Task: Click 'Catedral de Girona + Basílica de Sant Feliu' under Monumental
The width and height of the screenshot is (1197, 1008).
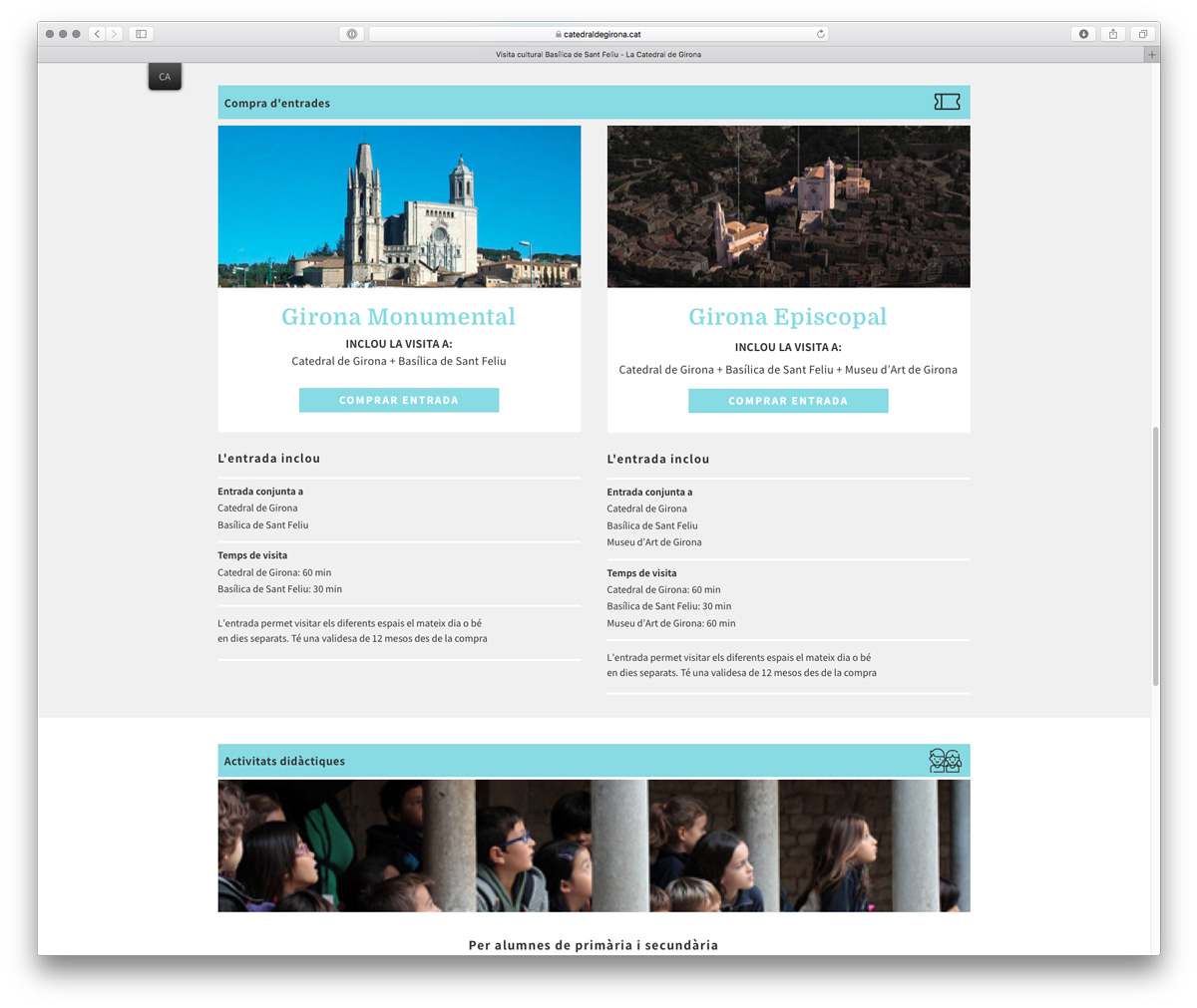Action: 399,361
